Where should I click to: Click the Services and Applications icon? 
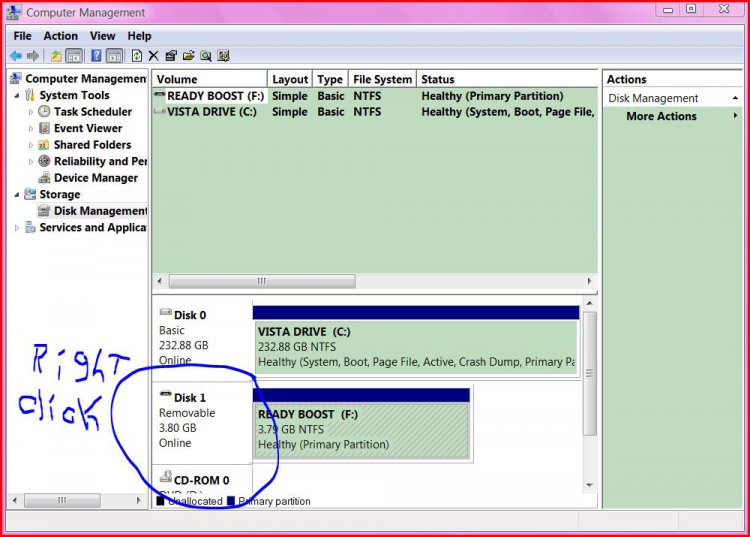click(30, 227)
